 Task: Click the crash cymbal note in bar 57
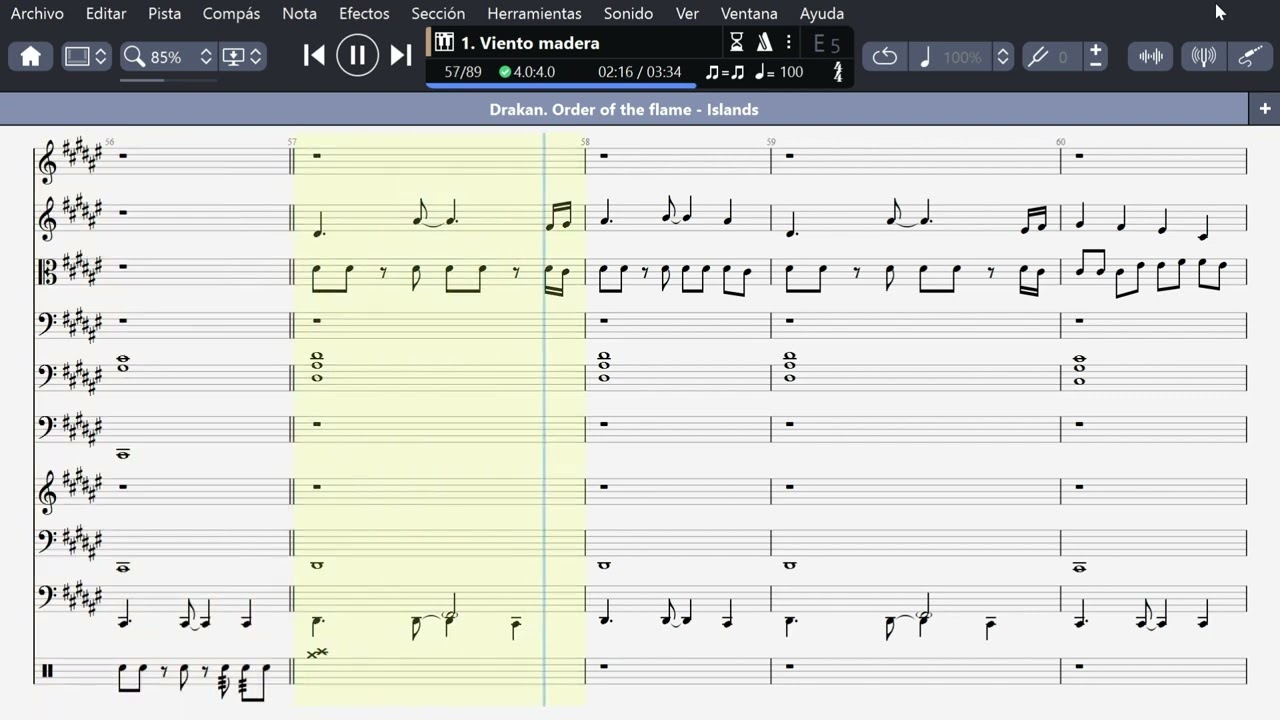click(317, 653)
